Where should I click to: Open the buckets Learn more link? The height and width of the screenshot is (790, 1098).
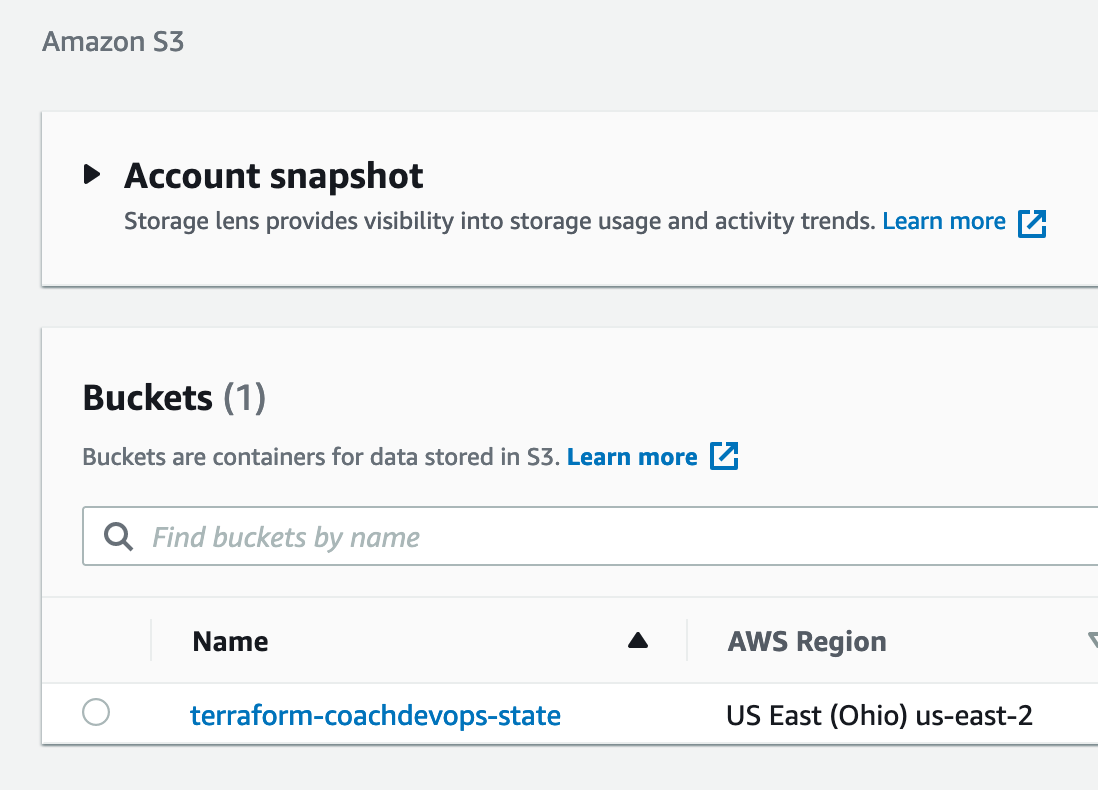pyautogui.click(x=631, y=456)
